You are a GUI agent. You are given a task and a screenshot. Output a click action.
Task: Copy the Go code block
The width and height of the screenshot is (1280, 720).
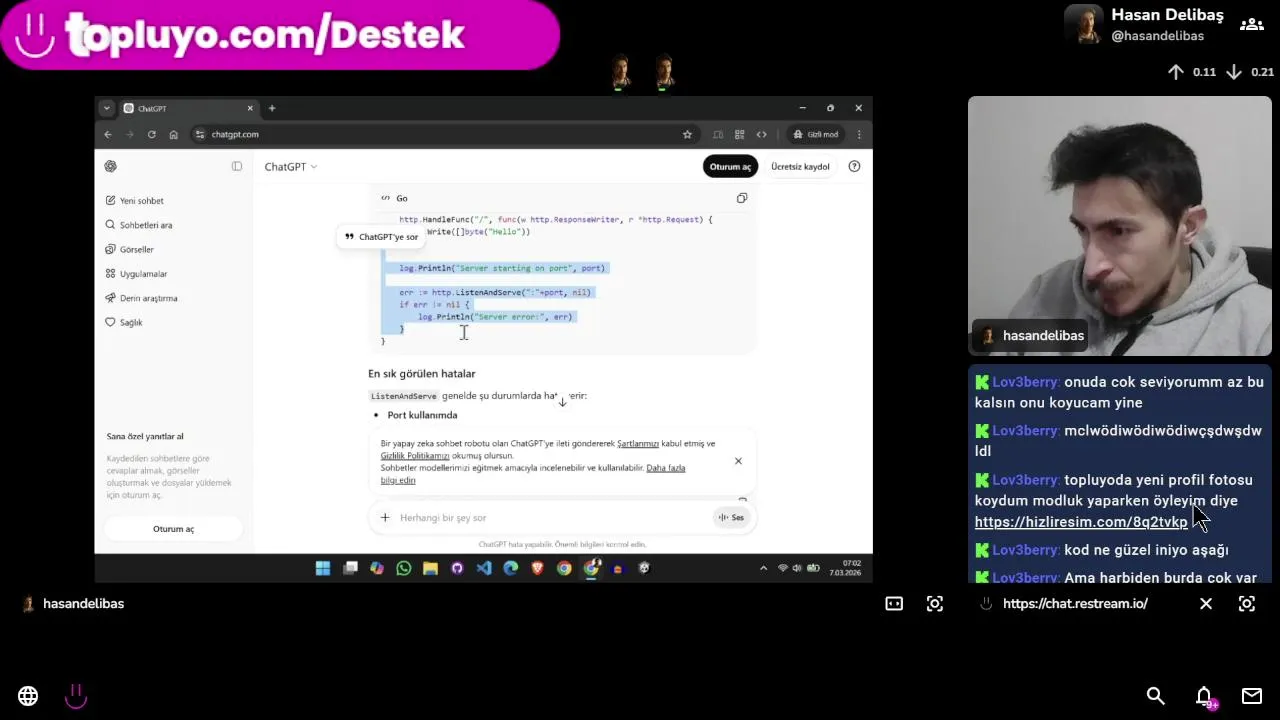742,198
